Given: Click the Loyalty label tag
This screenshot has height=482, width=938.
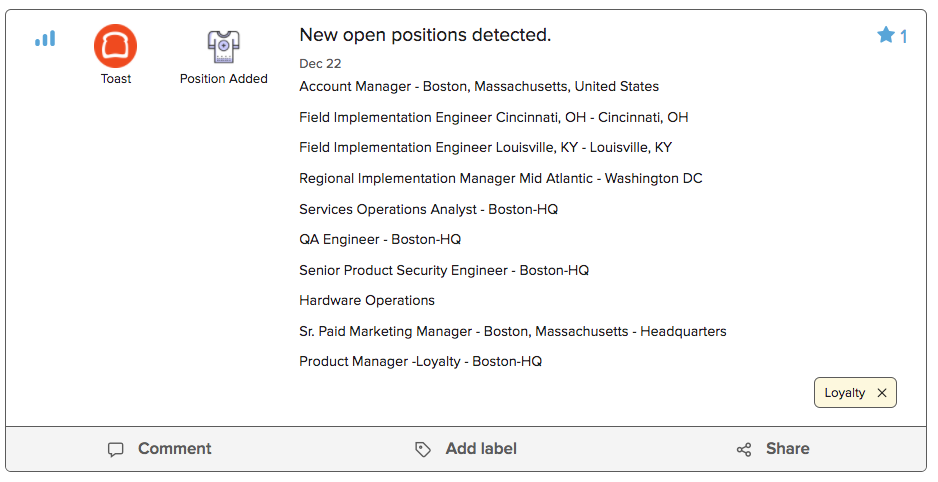Looking at the screenshot, I should tap(845, 393).
